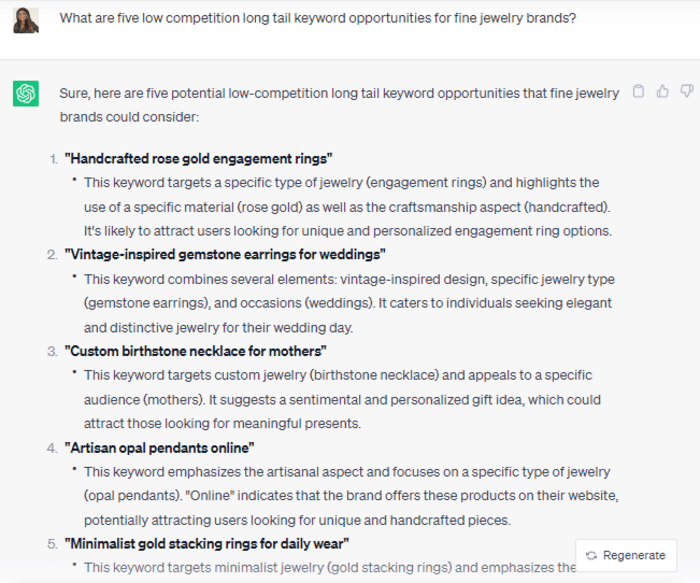Select the description about sentimental personalized gift idea
The image size is (700, 583).
click(x=342, y=400)
